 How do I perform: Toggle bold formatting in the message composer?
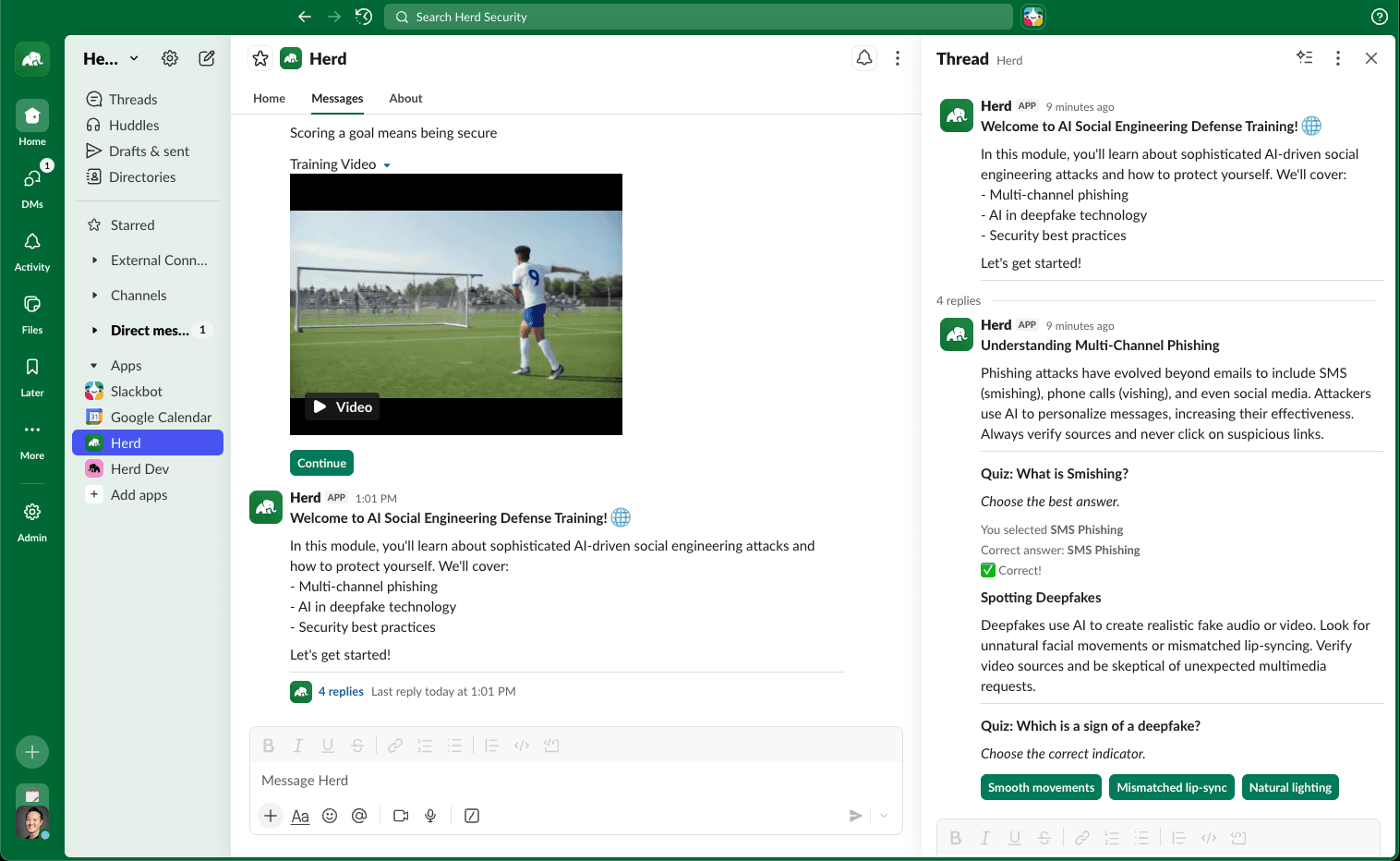[x=268, y=746]
